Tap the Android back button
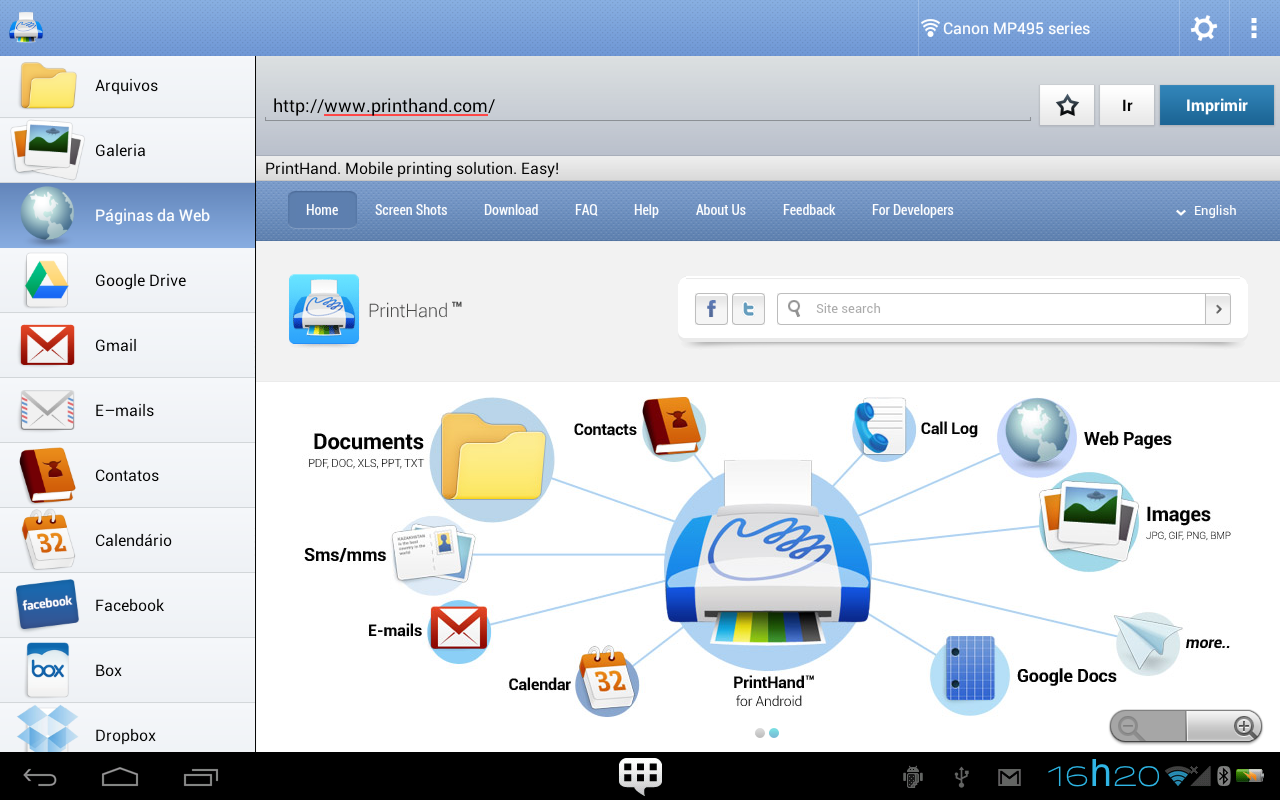This screenshot has height=800, width=1280. click(x=40, y=777)
